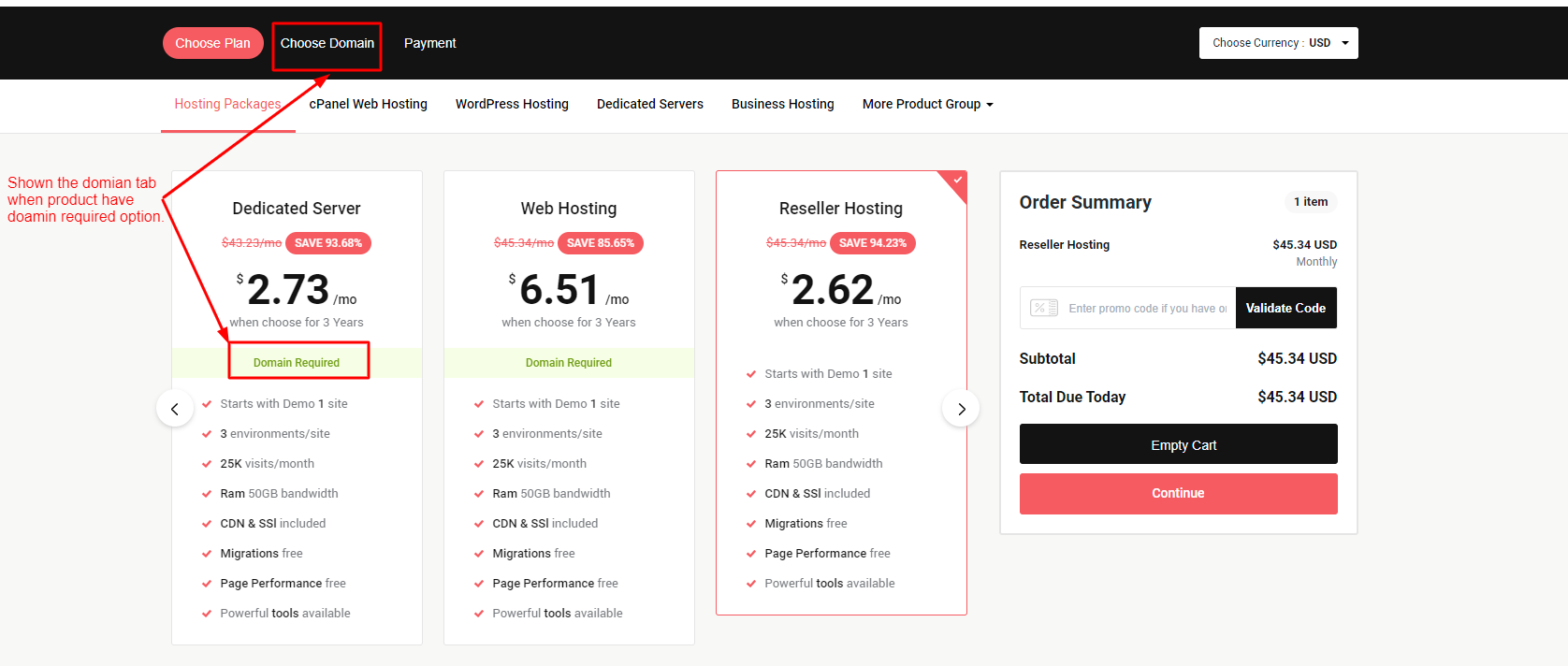Click the Monthly billing cycle label
The image size is (1568, 666).
(1316, 262)
